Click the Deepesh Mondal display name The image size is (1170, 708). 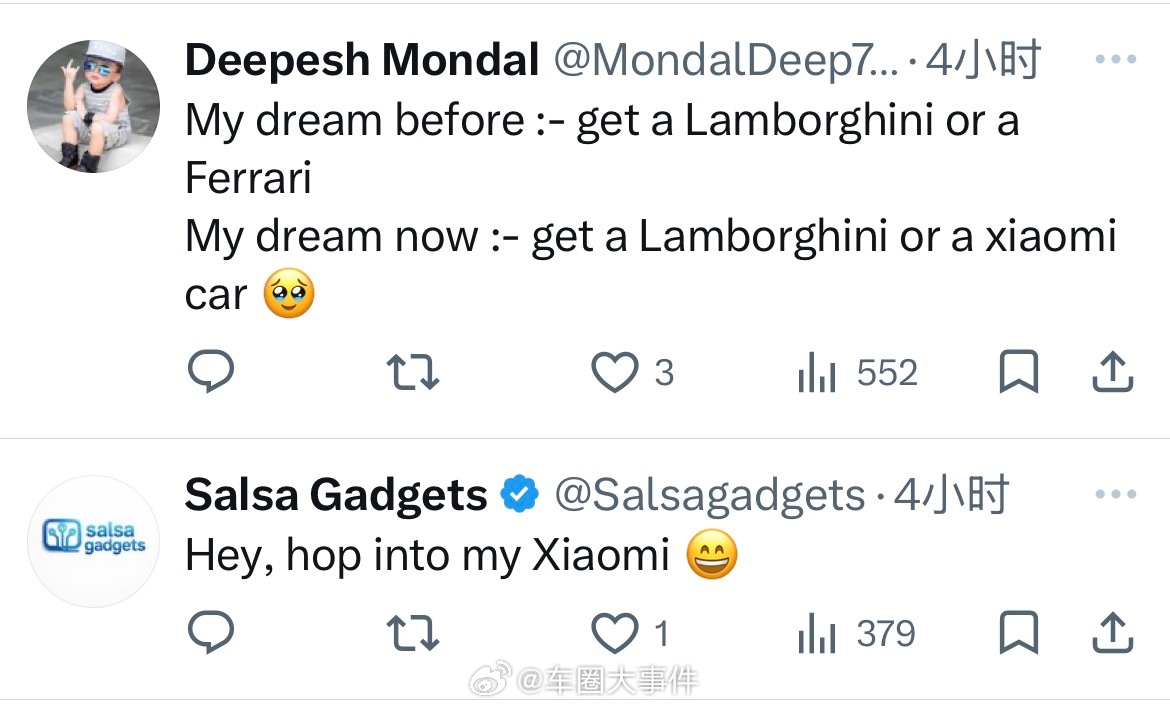[x=362, y=61]
